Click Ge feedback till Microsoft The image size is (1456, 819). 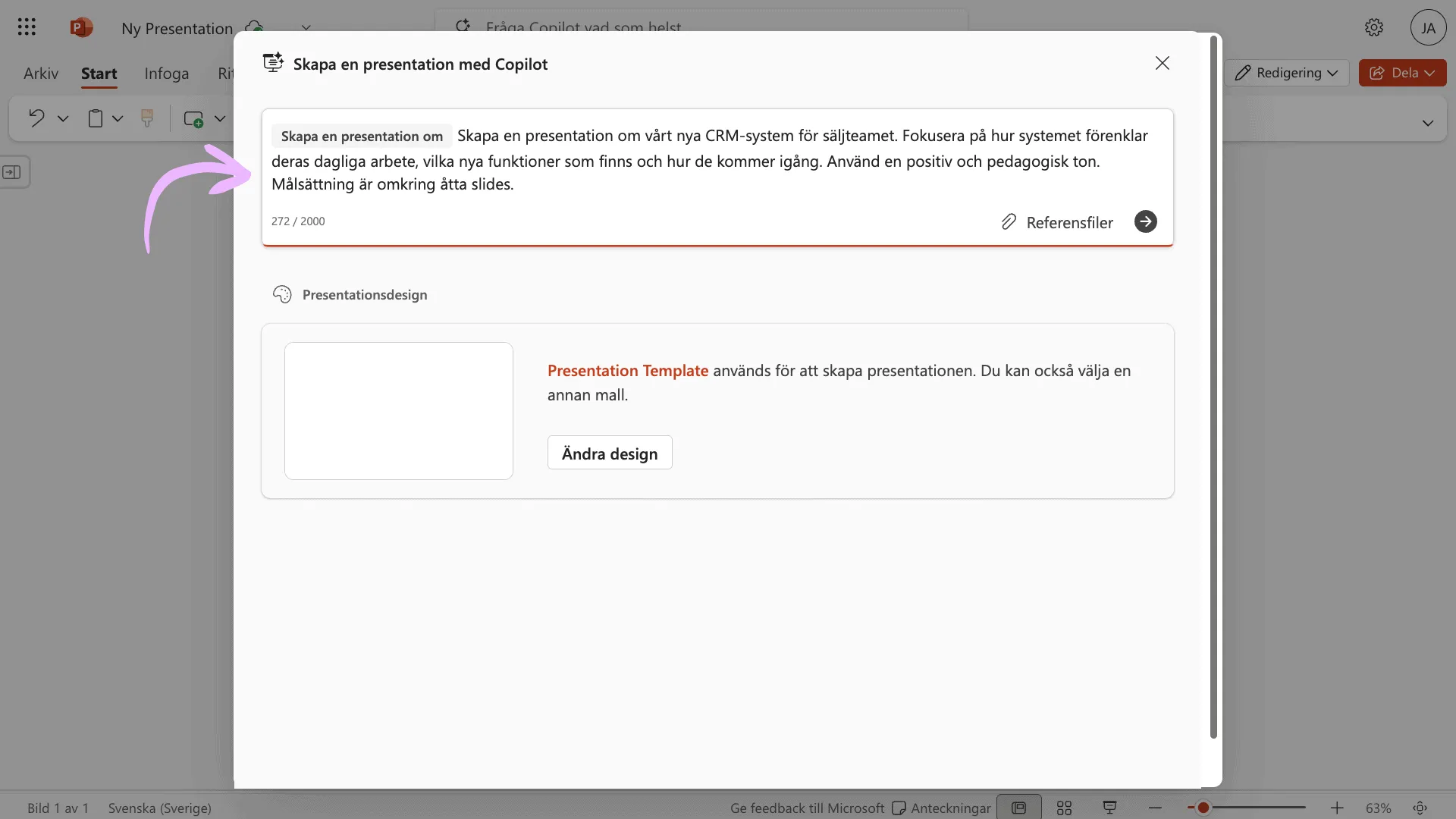[807, 808]
